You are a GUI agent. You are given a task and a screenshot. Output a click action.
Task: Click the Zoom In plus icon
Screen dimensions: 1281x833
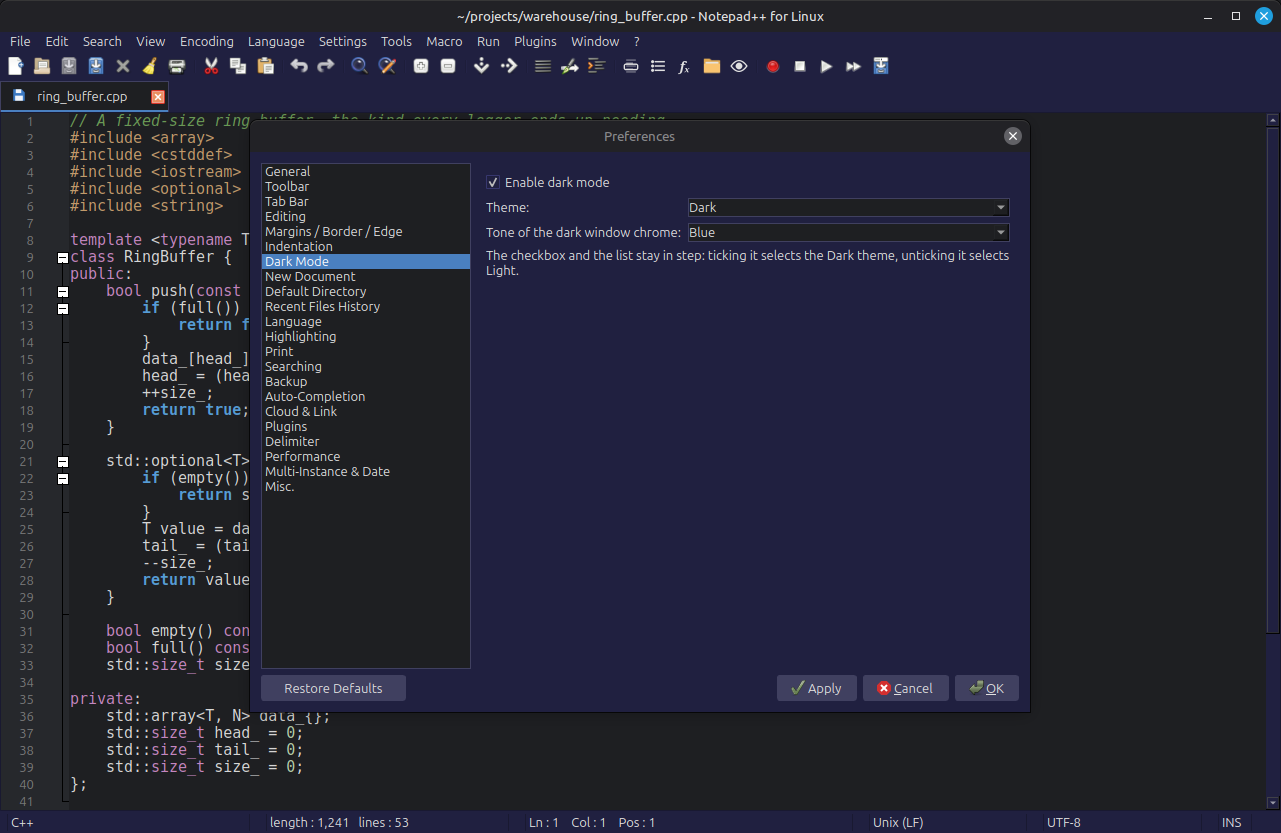coord(421,66)
